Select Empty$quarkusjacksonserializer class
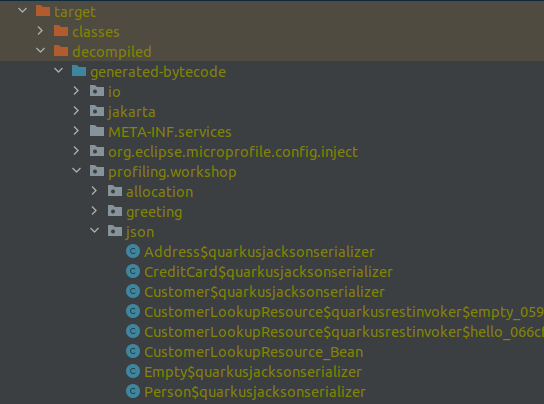Image resolution: width=544 pixels, height=404 pixels. click(253, 372)
